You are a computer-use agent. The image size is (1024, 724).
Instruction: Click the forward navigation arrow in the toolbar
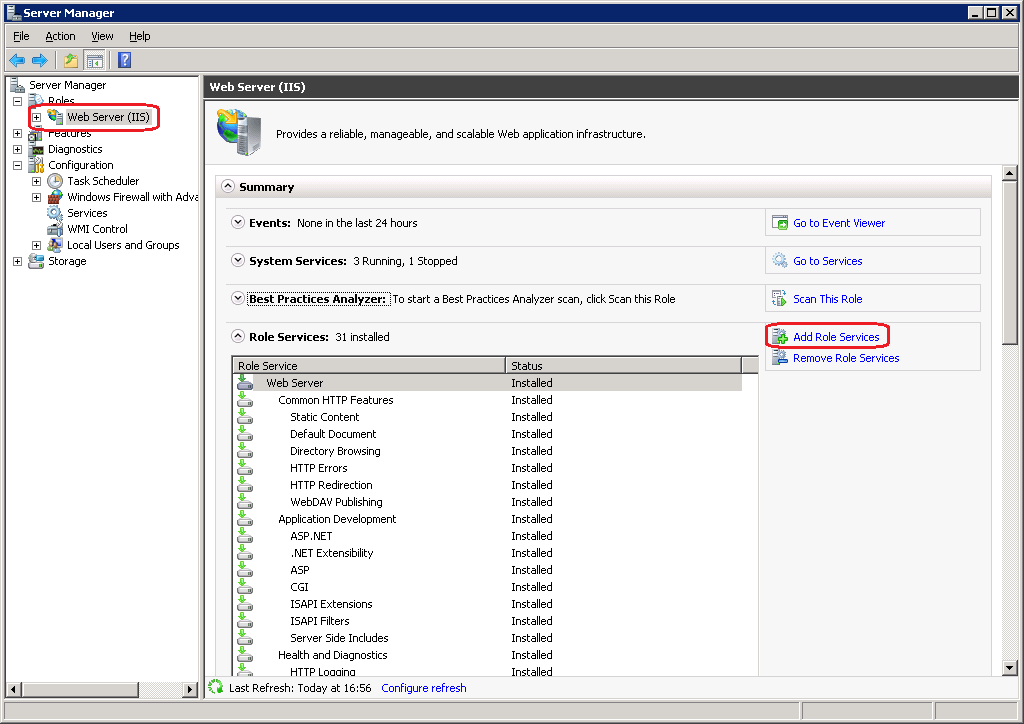click(x=39, y=60)
